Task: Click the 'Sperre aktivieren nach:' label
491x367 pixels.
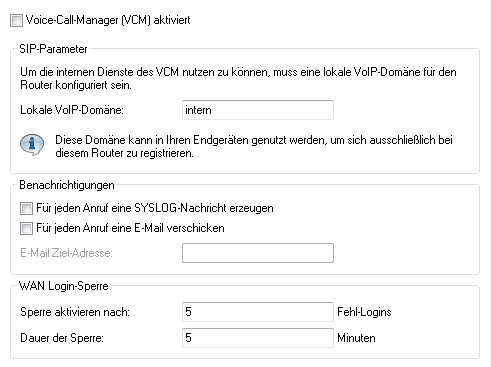Action: pyautogui.click(x=75, y=312)
